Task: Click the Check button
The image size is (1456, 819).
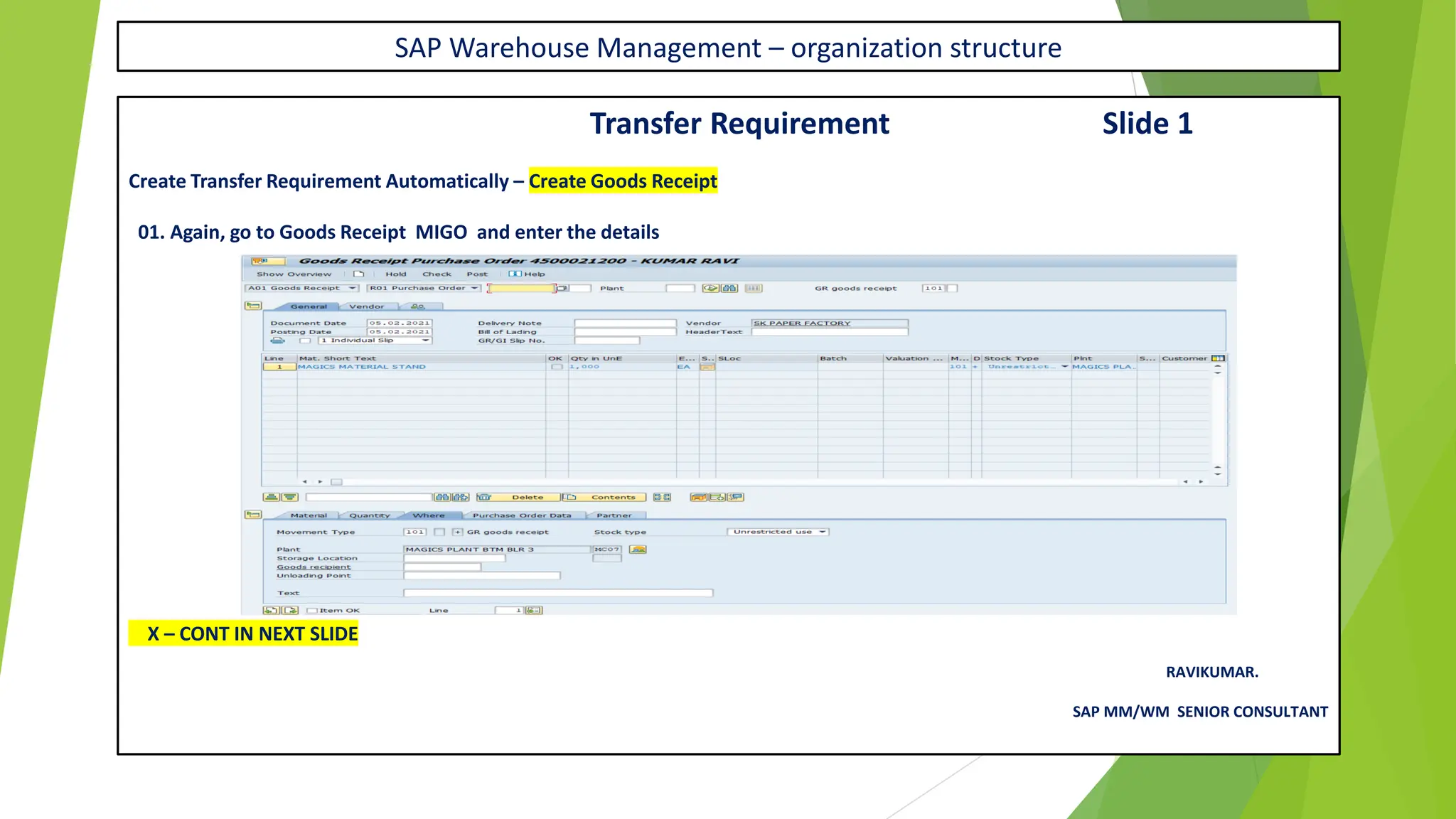Action: [x=437, y=274]
